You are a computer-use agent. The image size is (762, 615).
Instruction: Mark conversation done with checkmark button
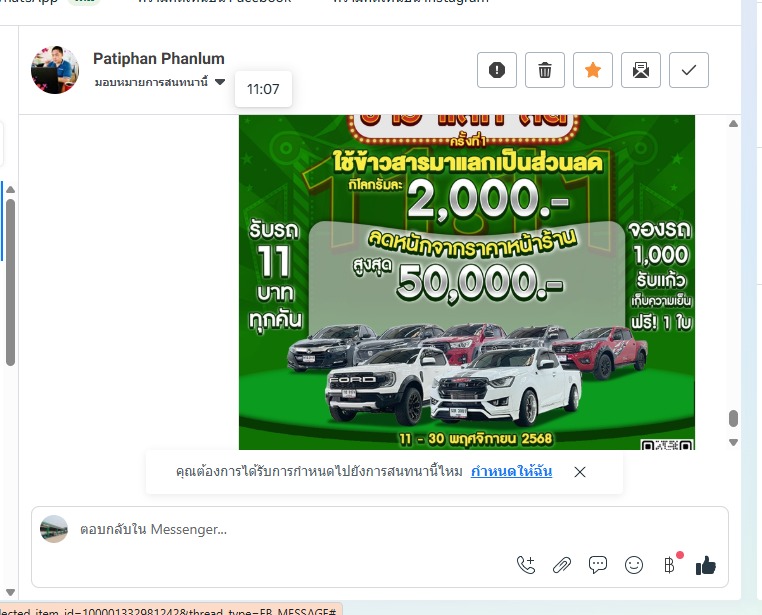(689, 70)
